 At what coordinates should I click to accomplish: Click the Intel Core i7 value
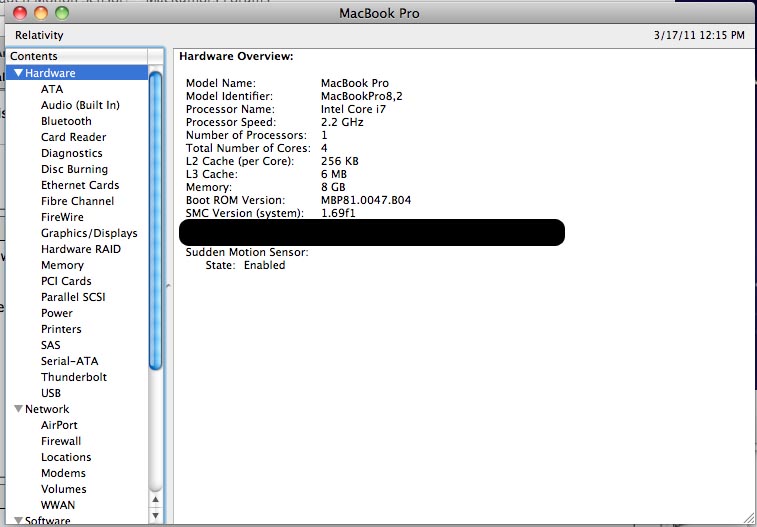(353, 109)
